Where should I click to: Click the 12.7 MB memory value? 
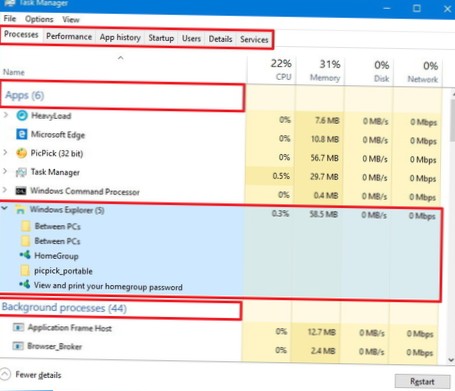322,332
